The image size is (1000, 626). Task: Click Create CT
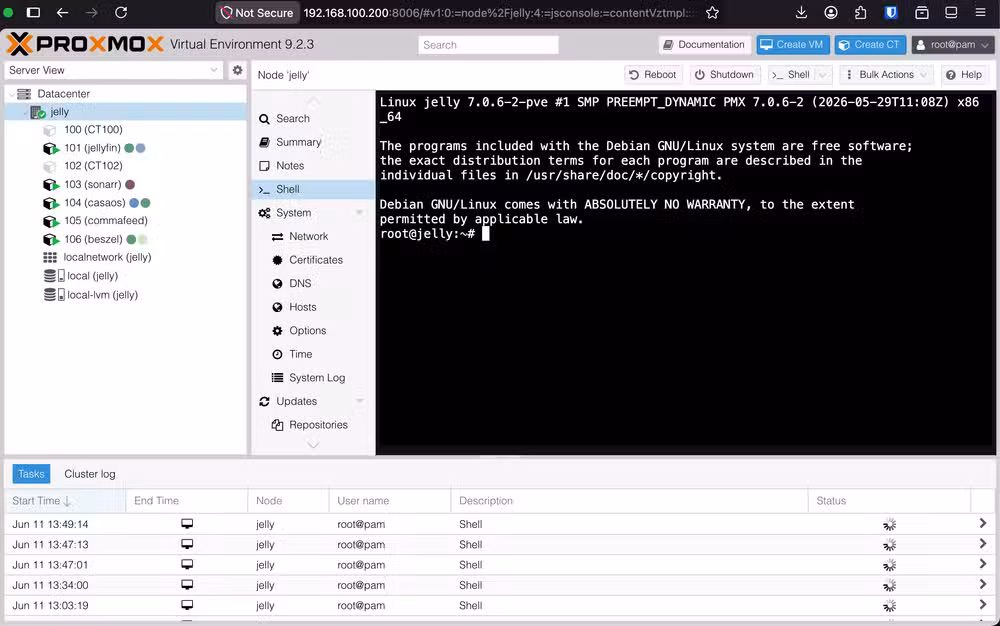[870, 45]
